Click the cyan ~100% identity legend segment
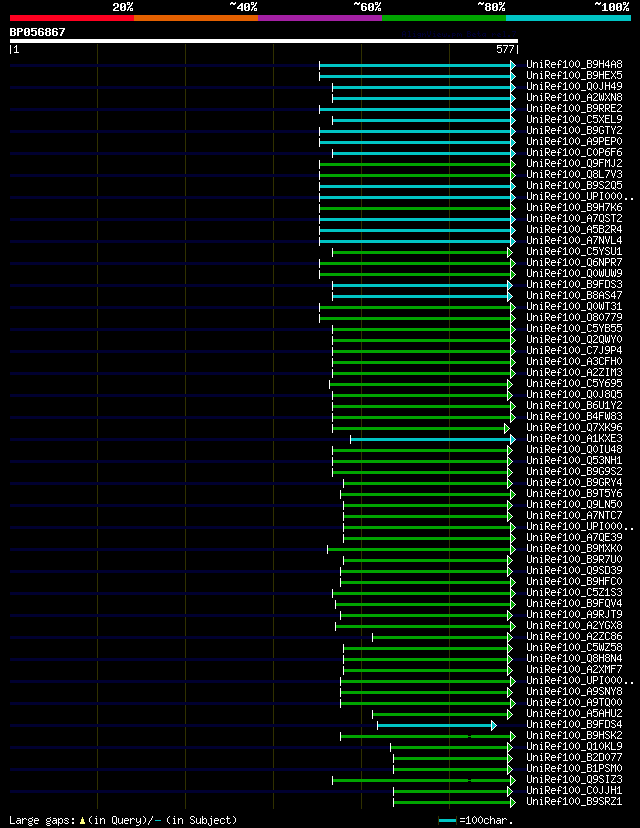This screenshot has width=640, height=828. [x=569, y=18]
